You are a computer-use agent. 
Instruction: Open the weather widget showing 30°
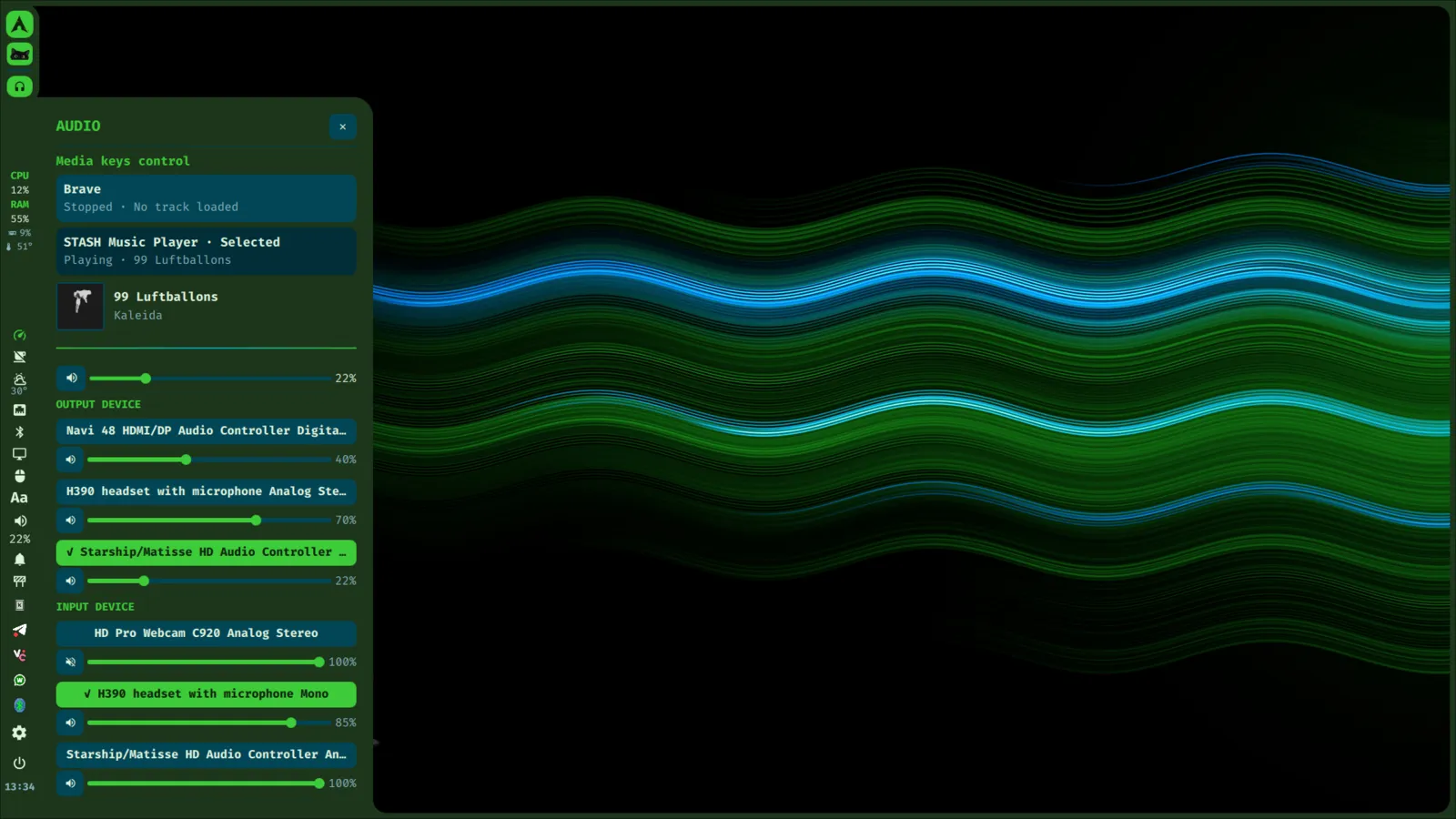click(19, 384)
